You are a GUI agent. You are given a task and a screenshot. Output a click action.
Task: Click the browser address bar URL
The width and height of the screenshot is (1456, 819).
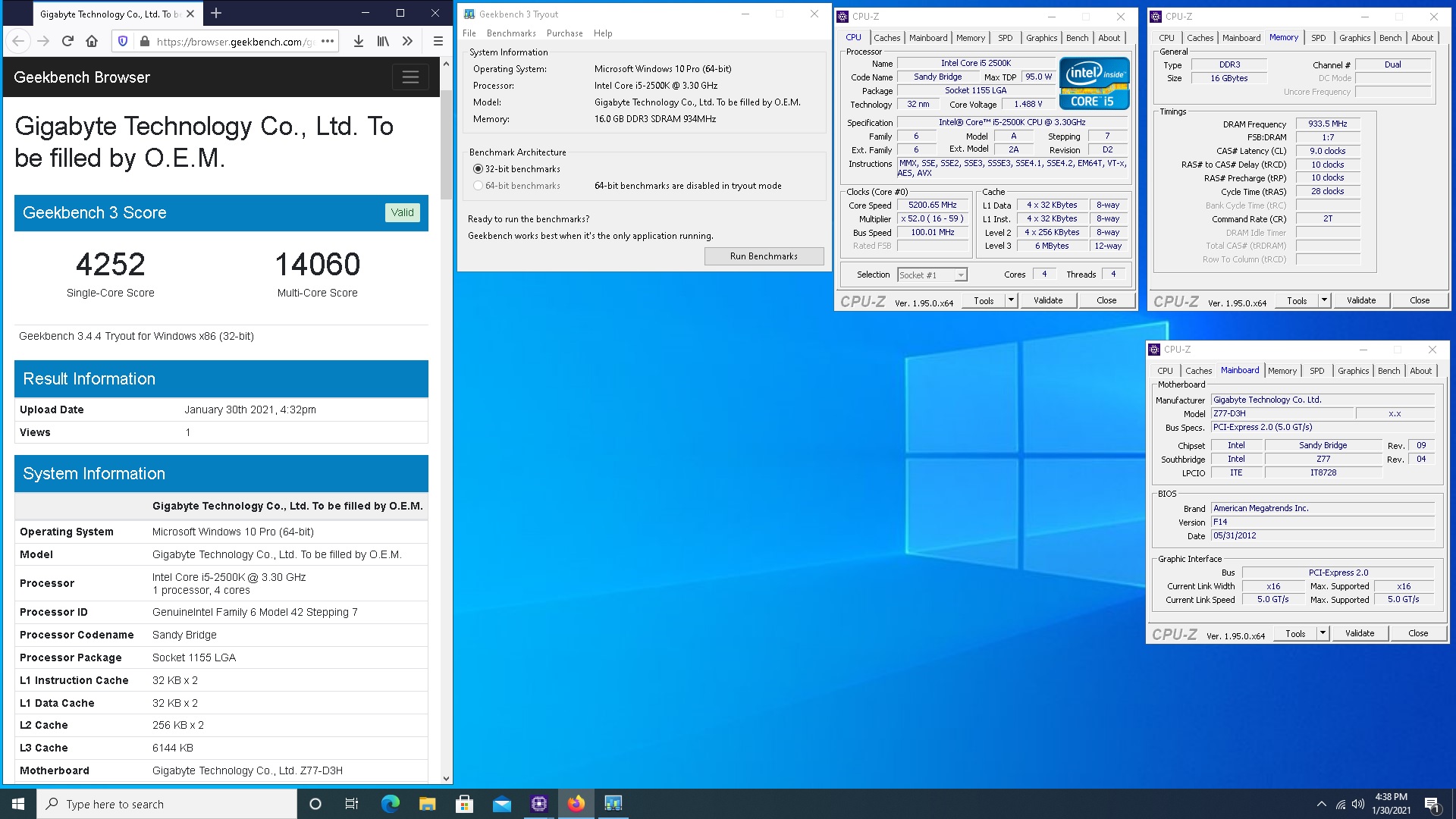[x=234, y=42]
